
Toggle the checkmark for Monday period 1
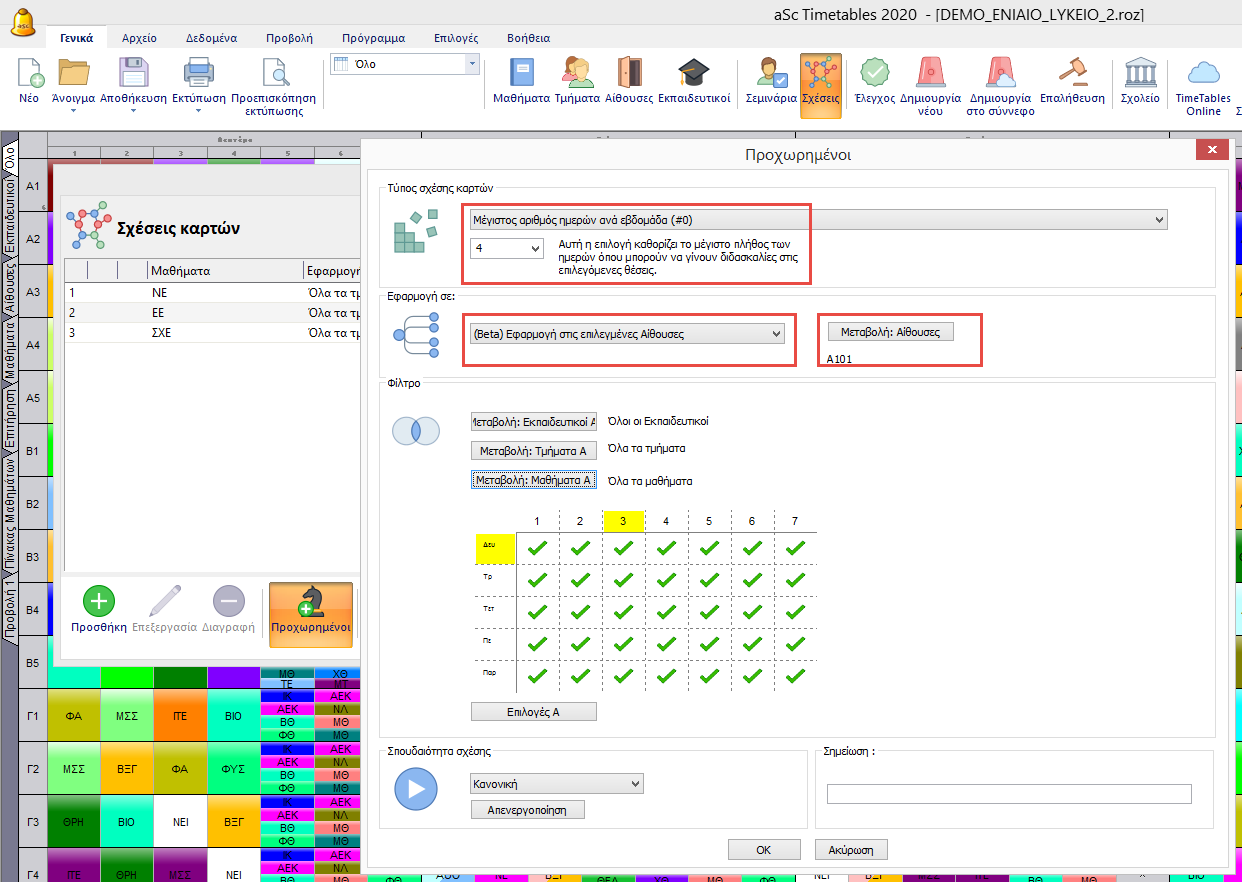coord(538,547)
